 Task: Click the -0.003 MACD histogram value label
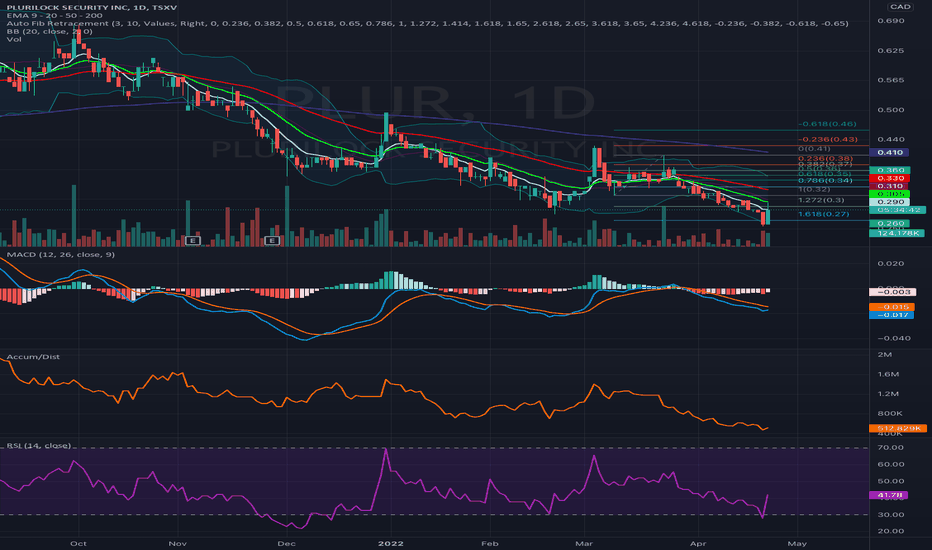coord(892,292)
